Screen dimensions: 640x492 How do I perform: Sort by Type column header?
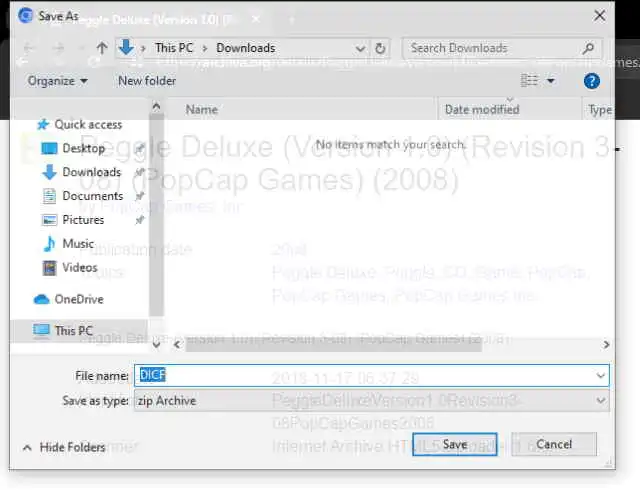[599, 109]
